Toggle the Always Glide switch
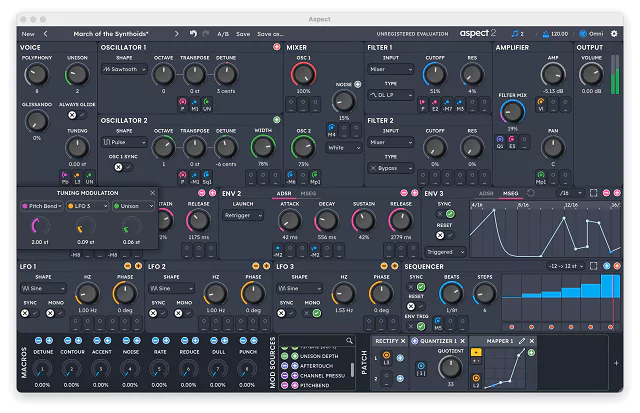Viewport: 640px width, 413px height. point(77,115)
